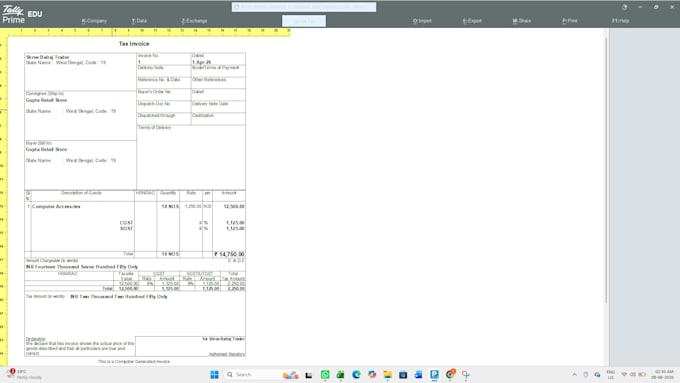The height and width of the screenshot is (383, 680).
Task: Open File Explorer from the taskbar
Action: point(387,374)
